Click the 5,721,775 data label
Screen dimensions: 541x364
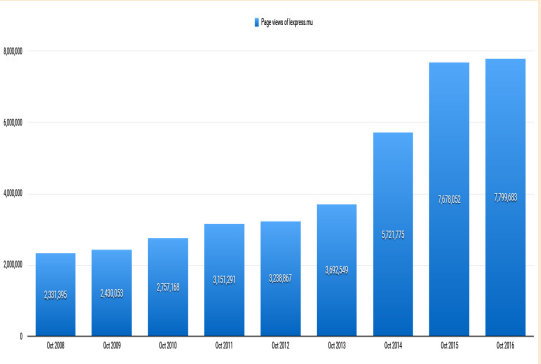(x=393, y=235)
